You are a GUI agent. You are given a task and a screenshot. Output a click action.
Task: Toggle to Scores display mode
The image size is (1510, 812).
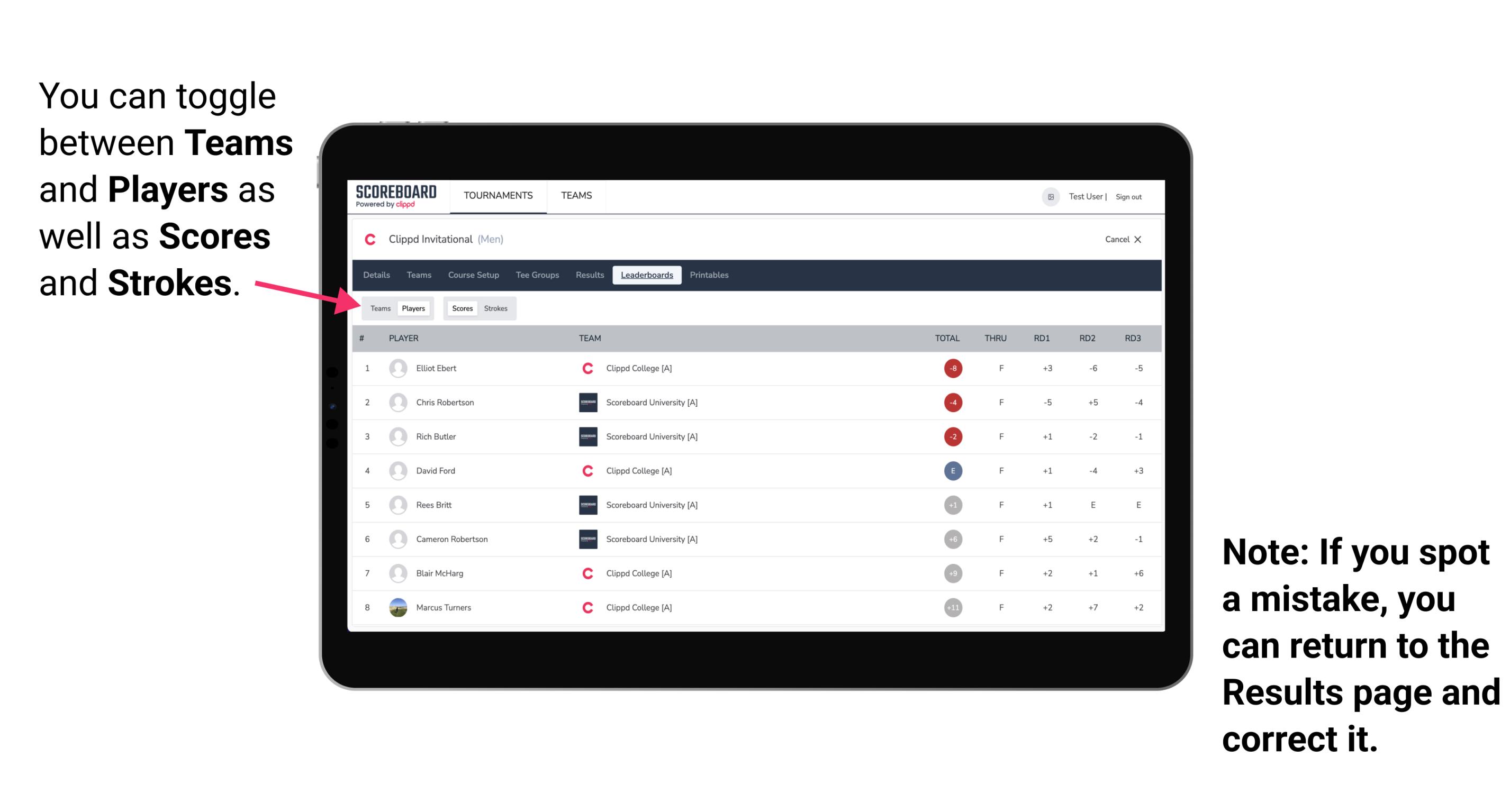point(461,308)
